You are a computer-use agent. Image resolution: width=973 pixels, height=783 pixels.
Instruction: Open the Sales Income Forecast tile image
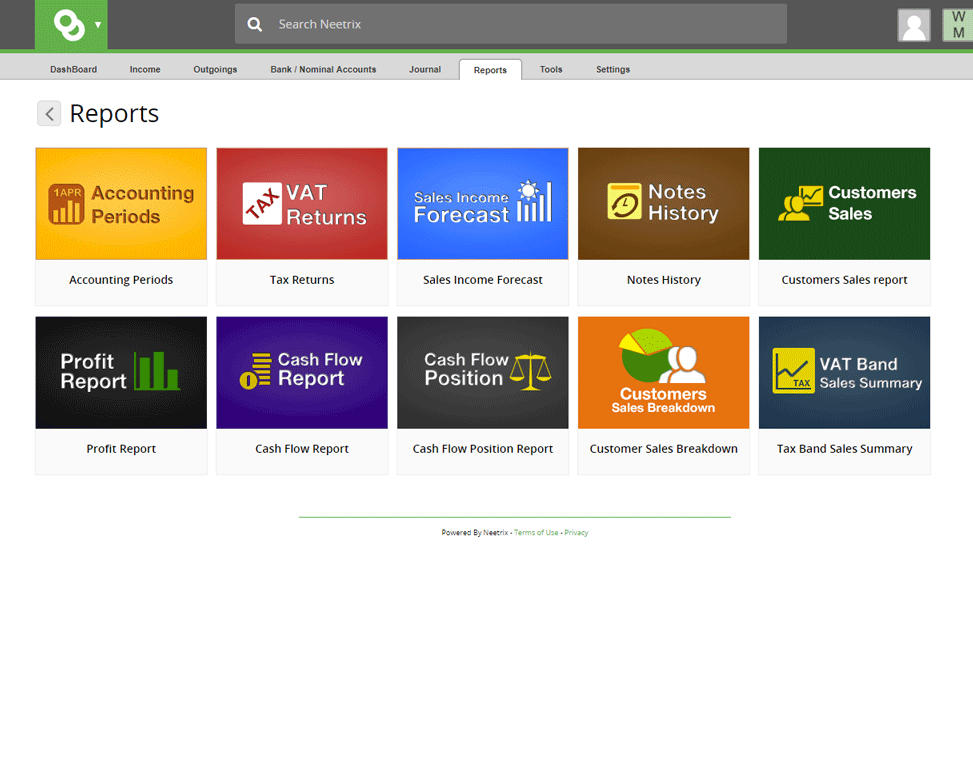(483, 204)
